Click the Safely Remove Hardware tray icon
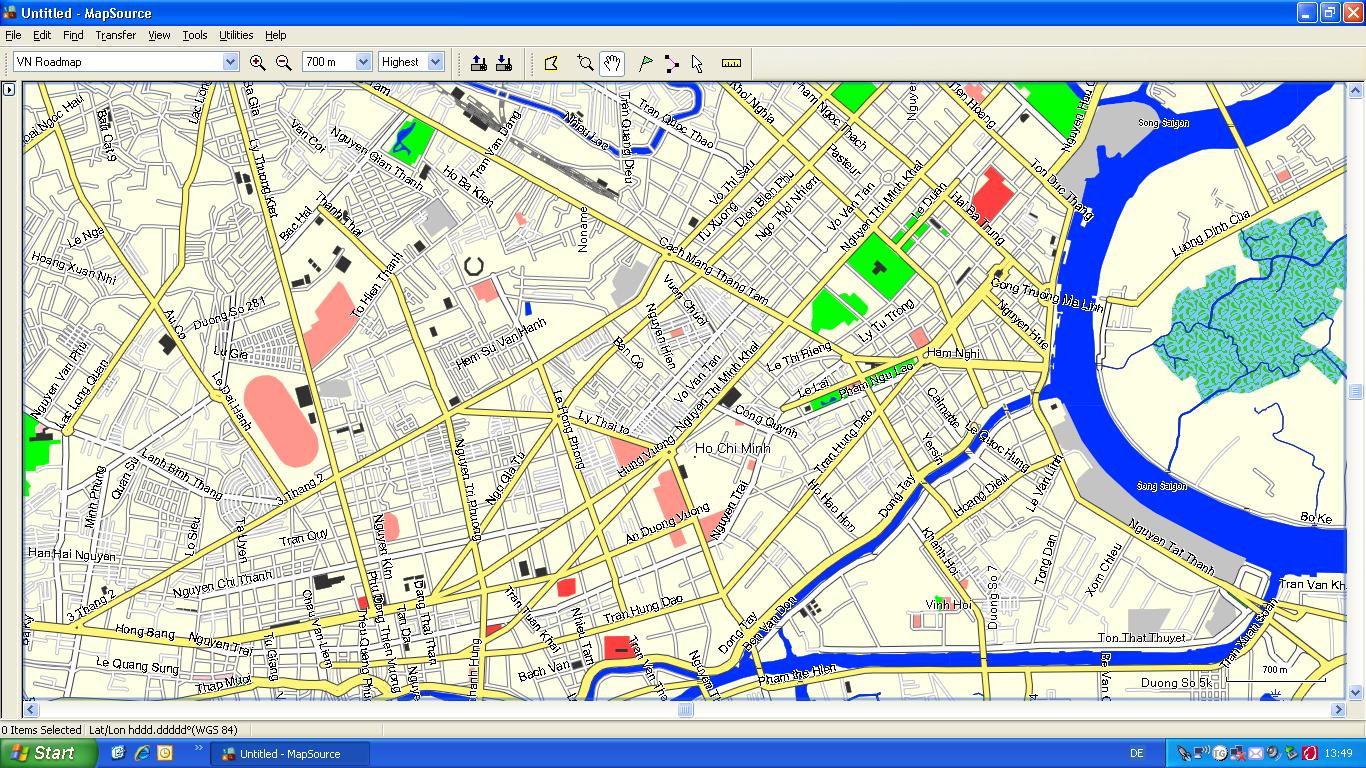 point(1291,754)
